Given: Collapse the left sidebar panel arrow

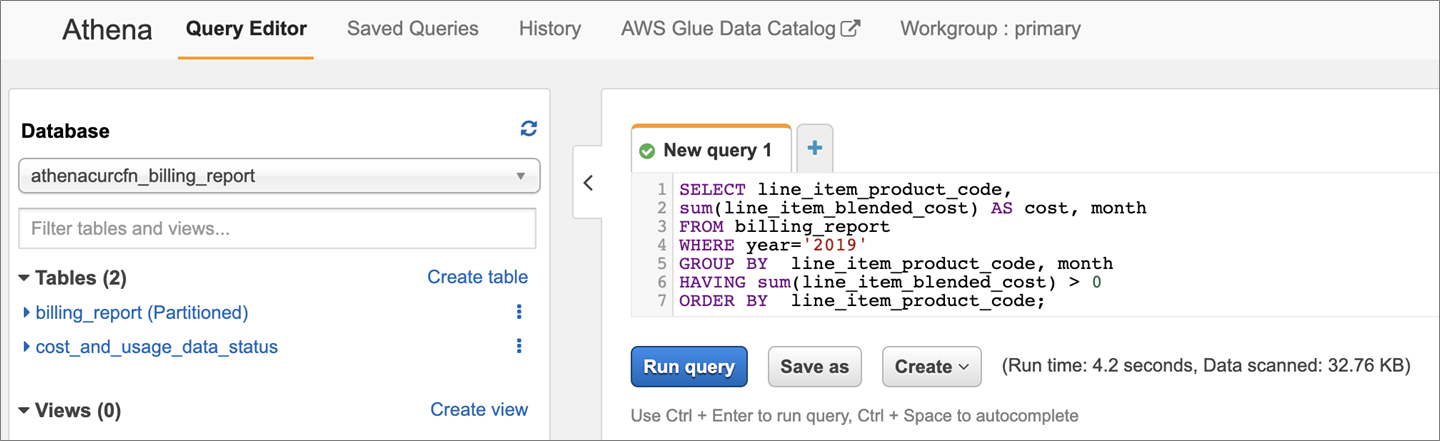Looking at the screenshot, I should 588,183.
